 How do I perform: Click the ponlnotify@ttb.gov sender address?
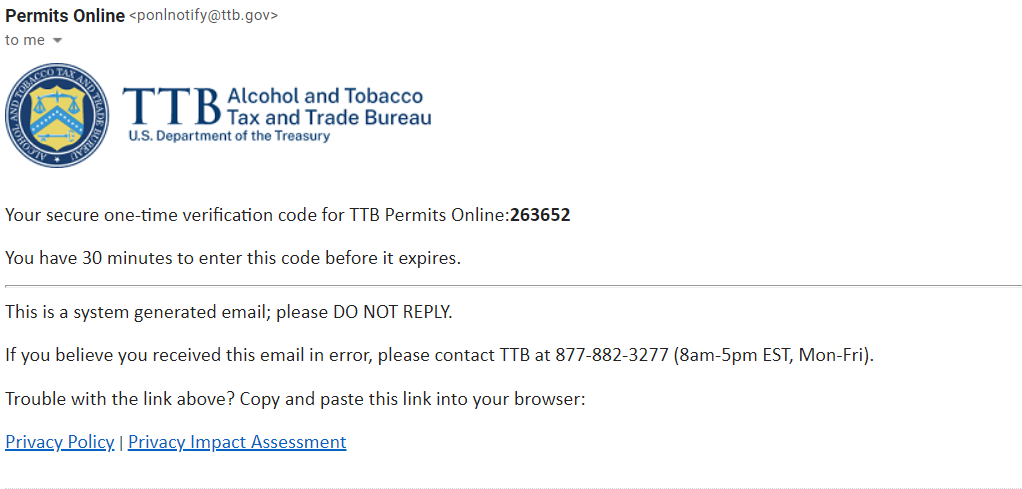pos(204,16)
